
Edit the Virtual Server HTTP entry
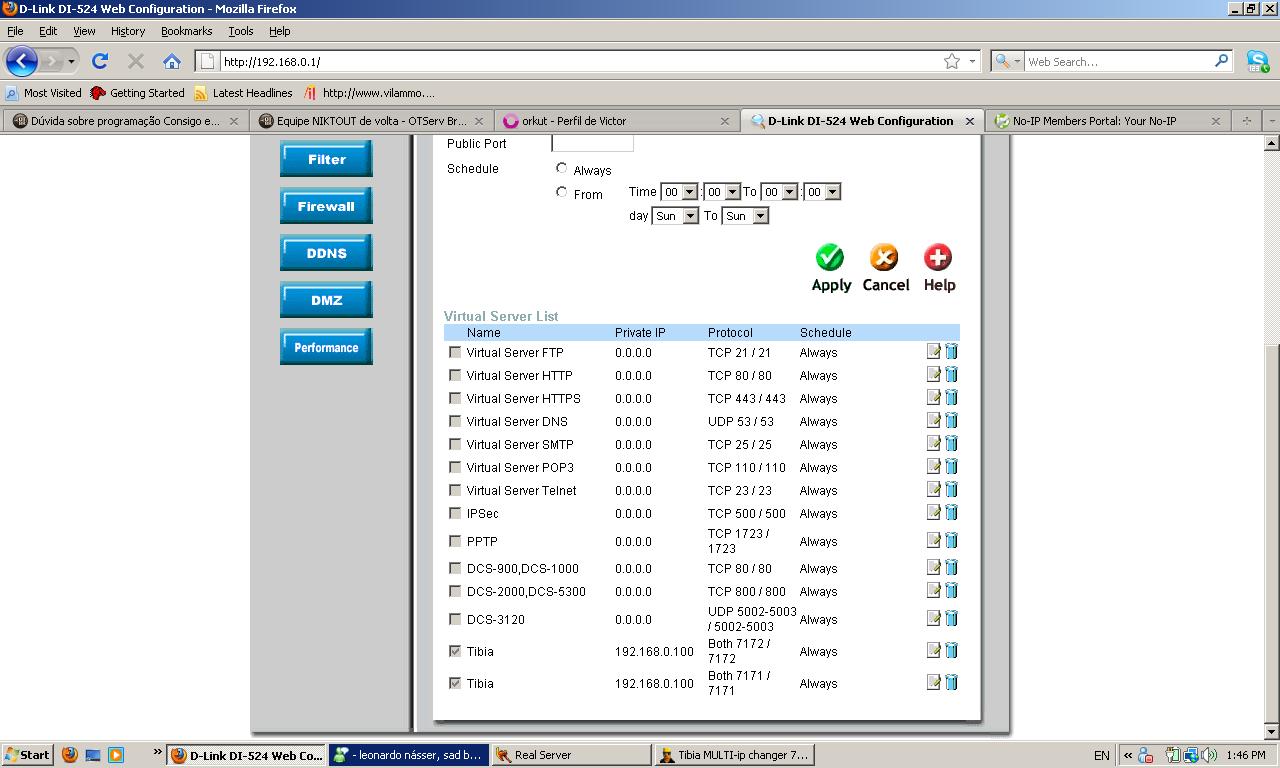tap(933, 374)
